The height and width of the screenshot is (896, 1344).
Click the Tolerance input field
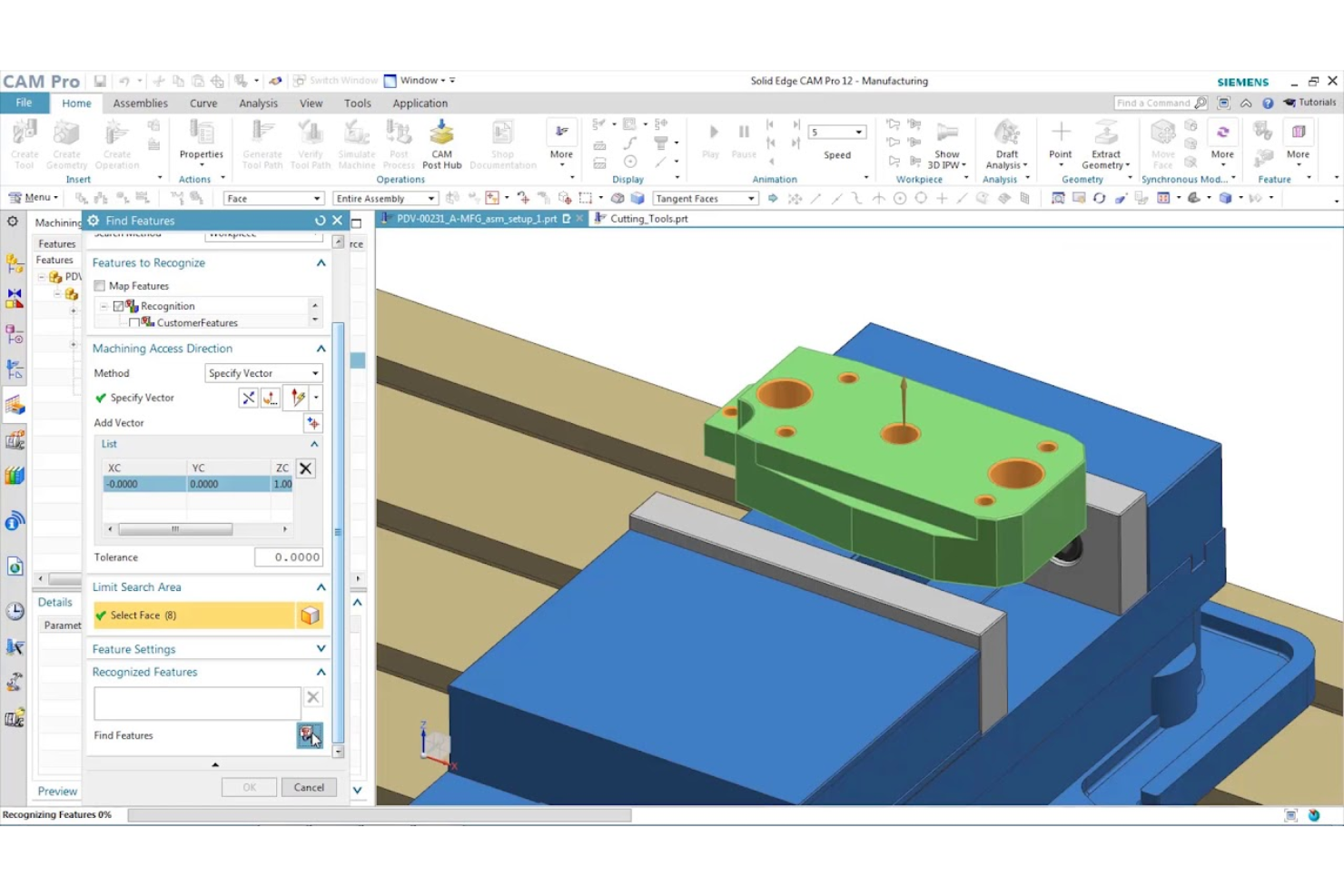click(x=288, y=557)
